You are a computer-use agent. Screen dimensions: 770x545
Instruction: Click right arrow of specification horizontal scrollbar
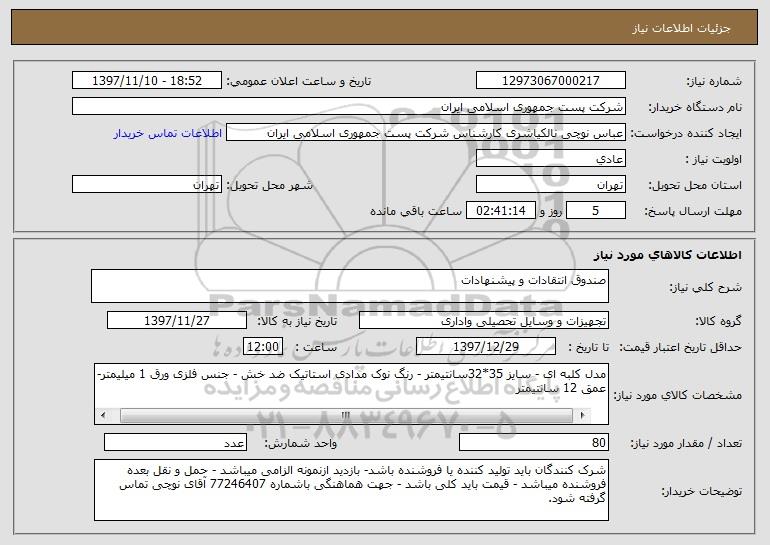point(582,415)
